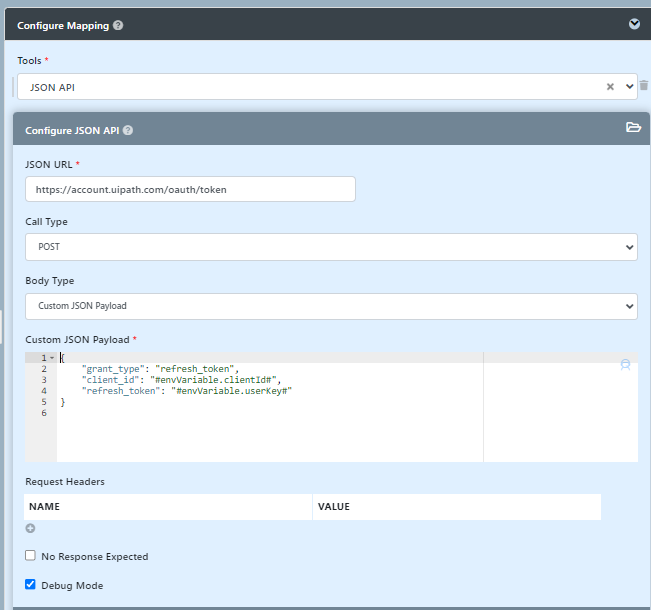The width and height of the screenshot is (651, 610).
Task: Collapse the Configure Mapping panel
Action: 634,24
